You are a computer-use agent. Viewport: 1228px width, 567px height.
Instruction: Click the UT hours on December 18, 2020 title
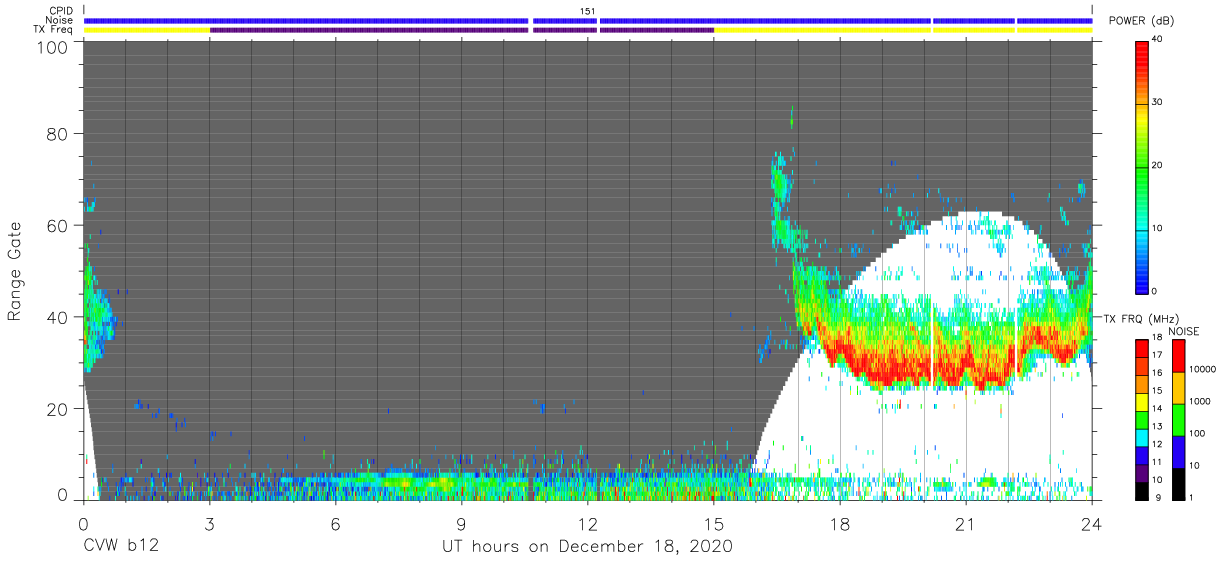(588, 547)
